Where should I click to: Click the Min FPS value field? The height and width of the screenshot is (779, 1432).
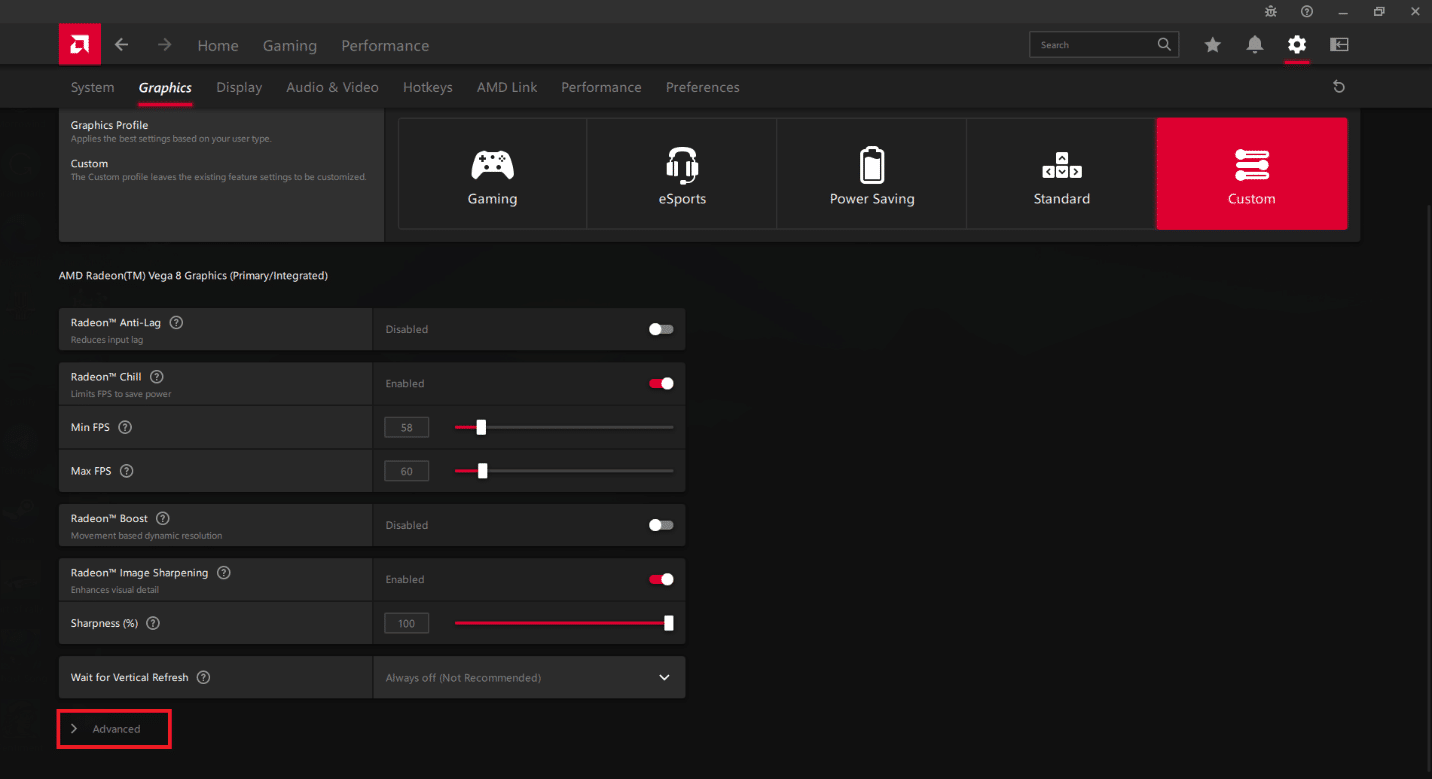406,427
